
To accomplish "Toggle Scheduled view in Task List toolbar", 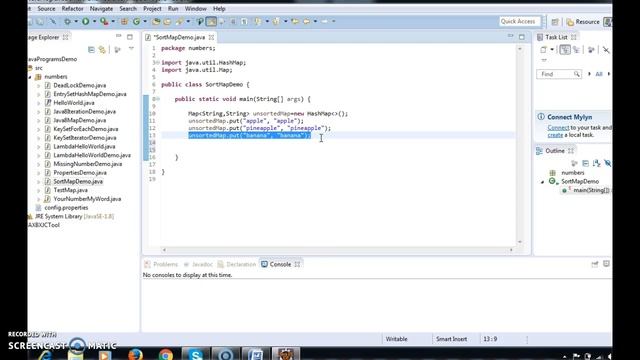I will 576,50.
